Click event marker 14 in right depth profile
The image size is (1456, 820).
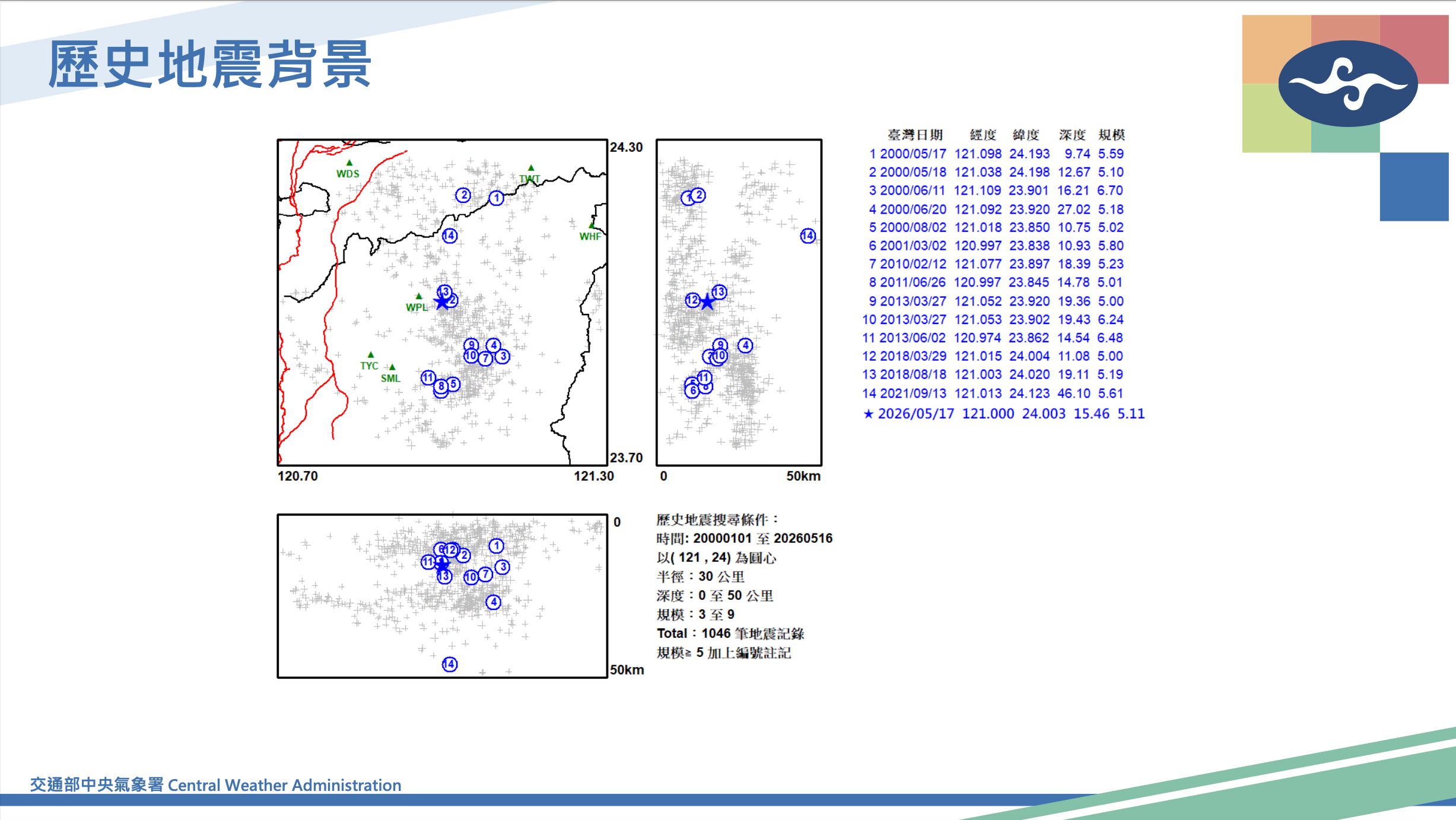click(x=808, y=236)
